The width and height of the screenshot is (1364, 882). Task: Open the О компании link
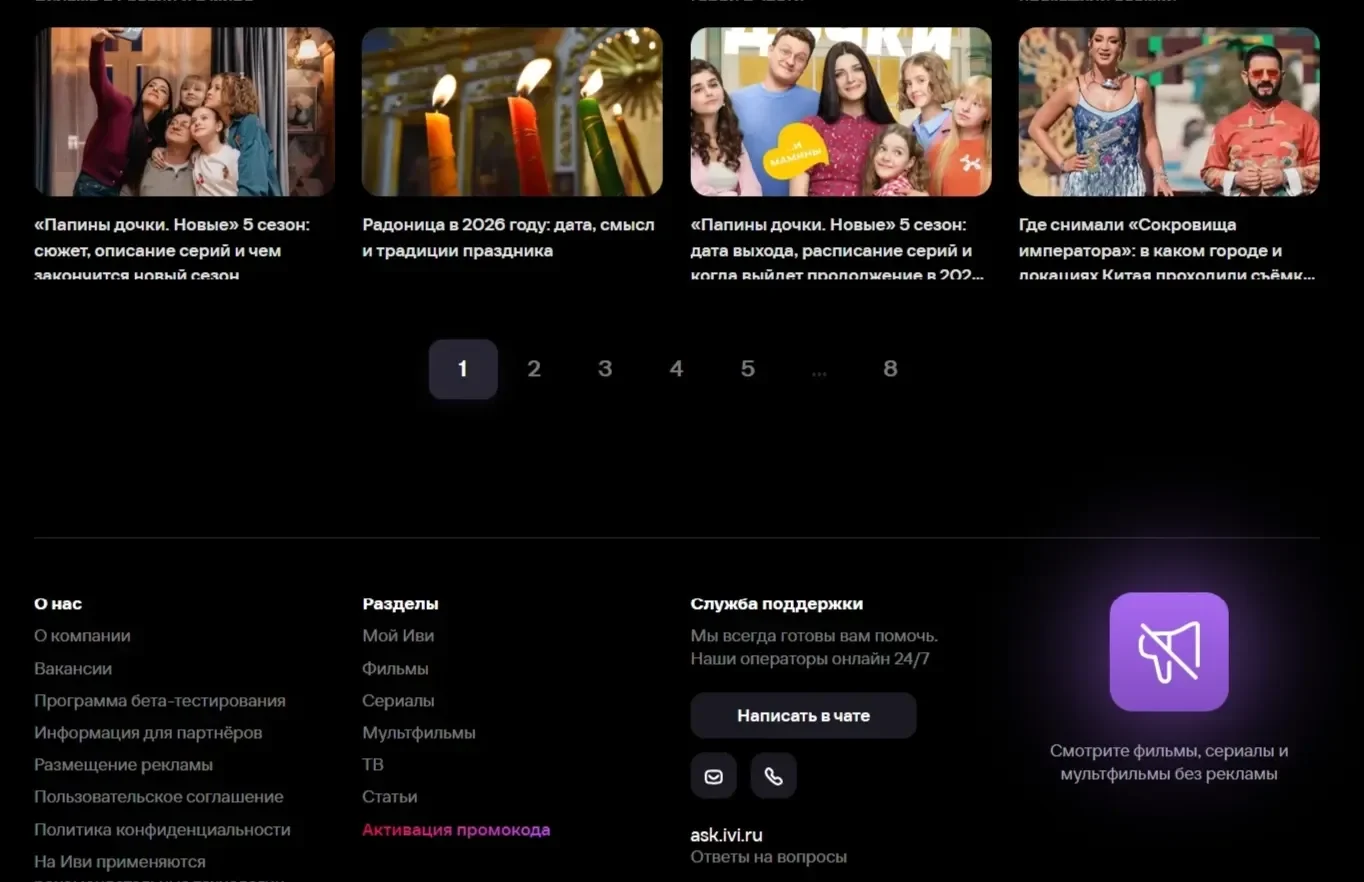[x=82, y=636]
